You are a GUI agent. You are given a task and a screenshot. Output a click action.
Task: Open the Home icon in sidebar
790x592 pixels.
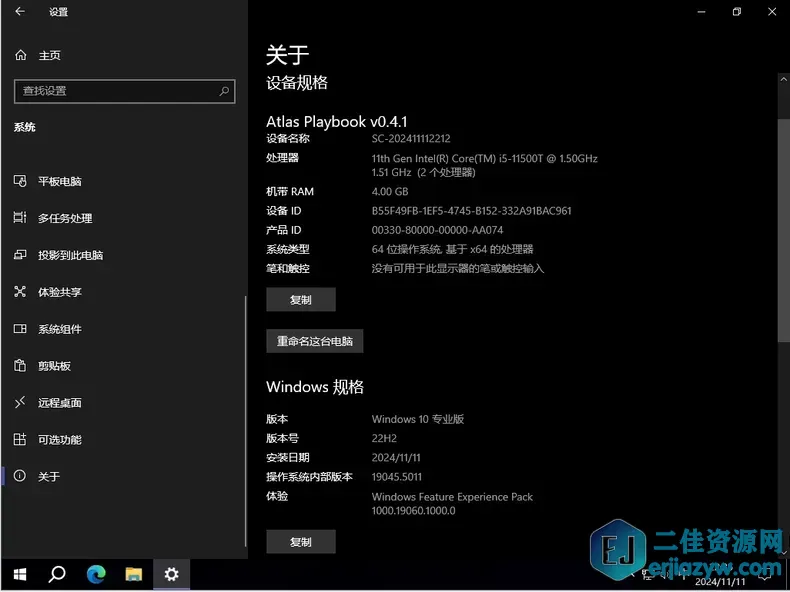pos(21,55)
